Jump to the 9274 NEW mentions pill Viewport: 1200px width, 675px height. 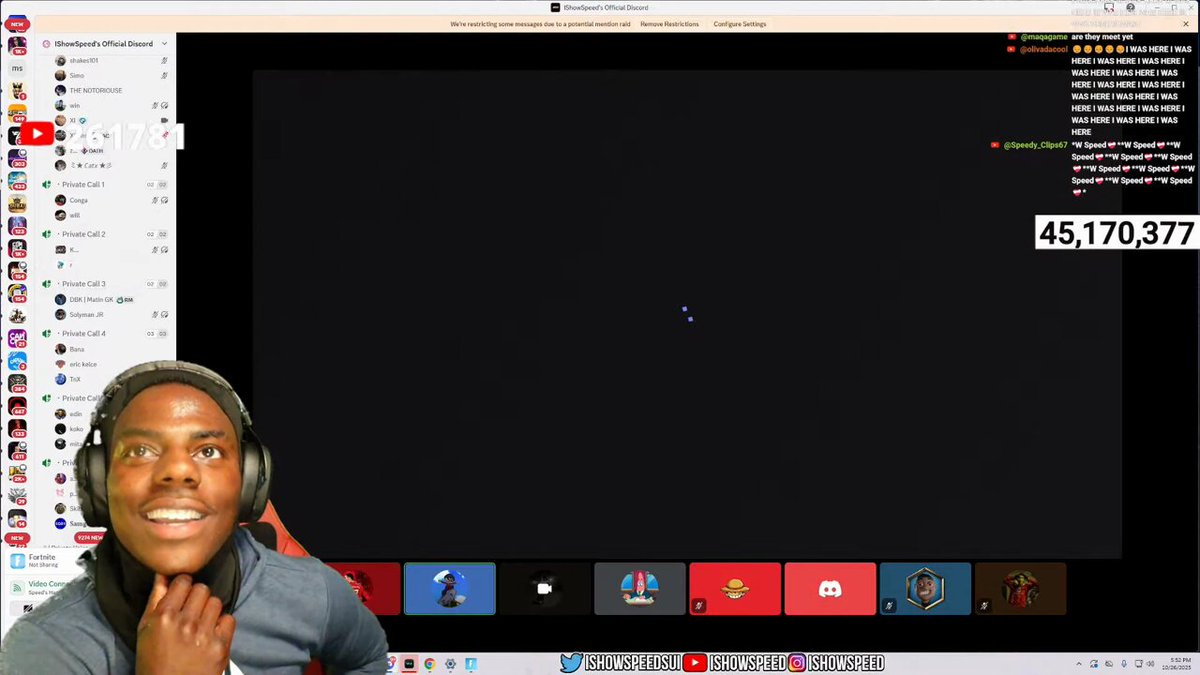point(91,537)
